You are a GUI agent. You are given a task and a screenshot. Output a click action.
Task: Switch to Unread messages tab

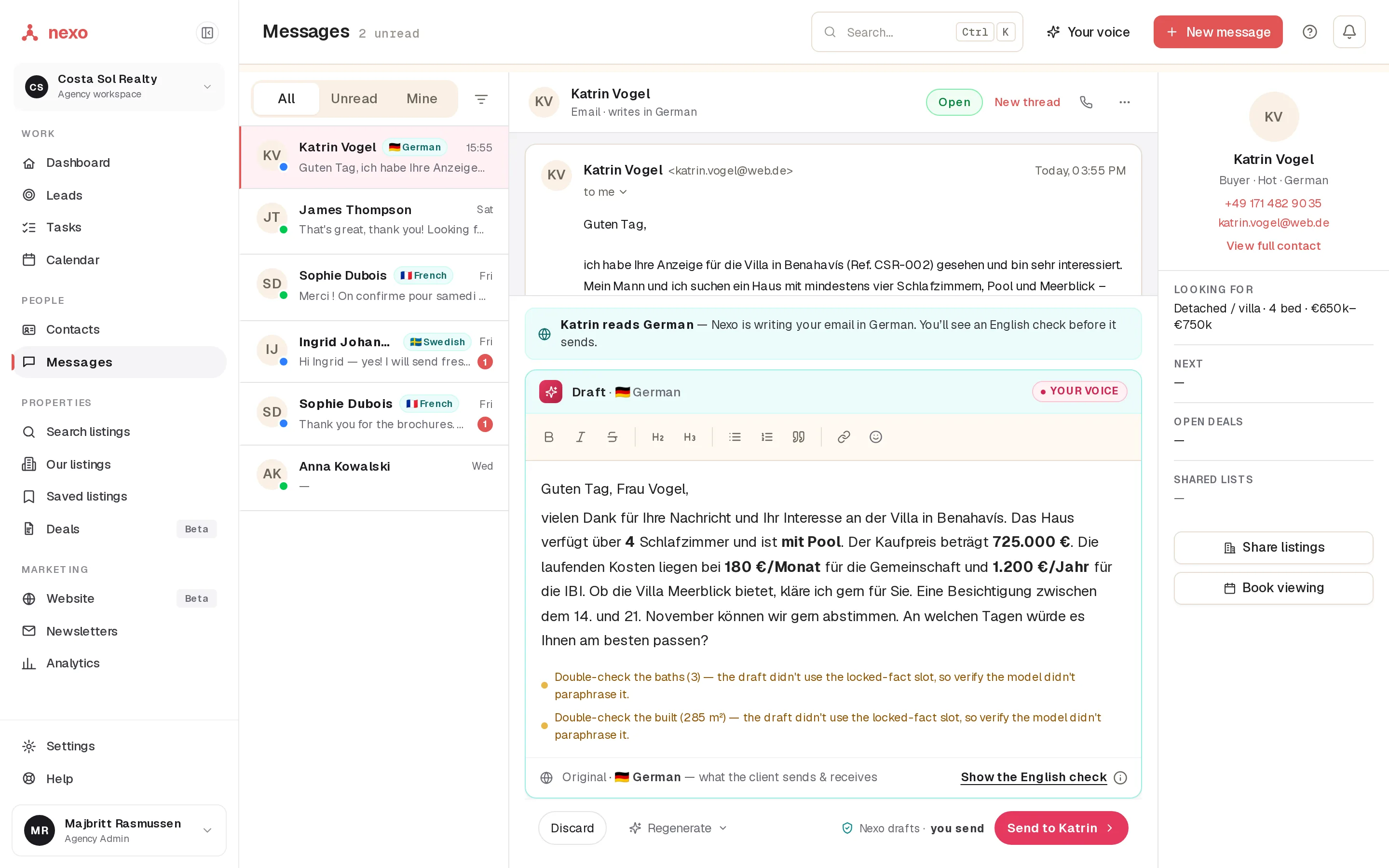coord(354,99)
